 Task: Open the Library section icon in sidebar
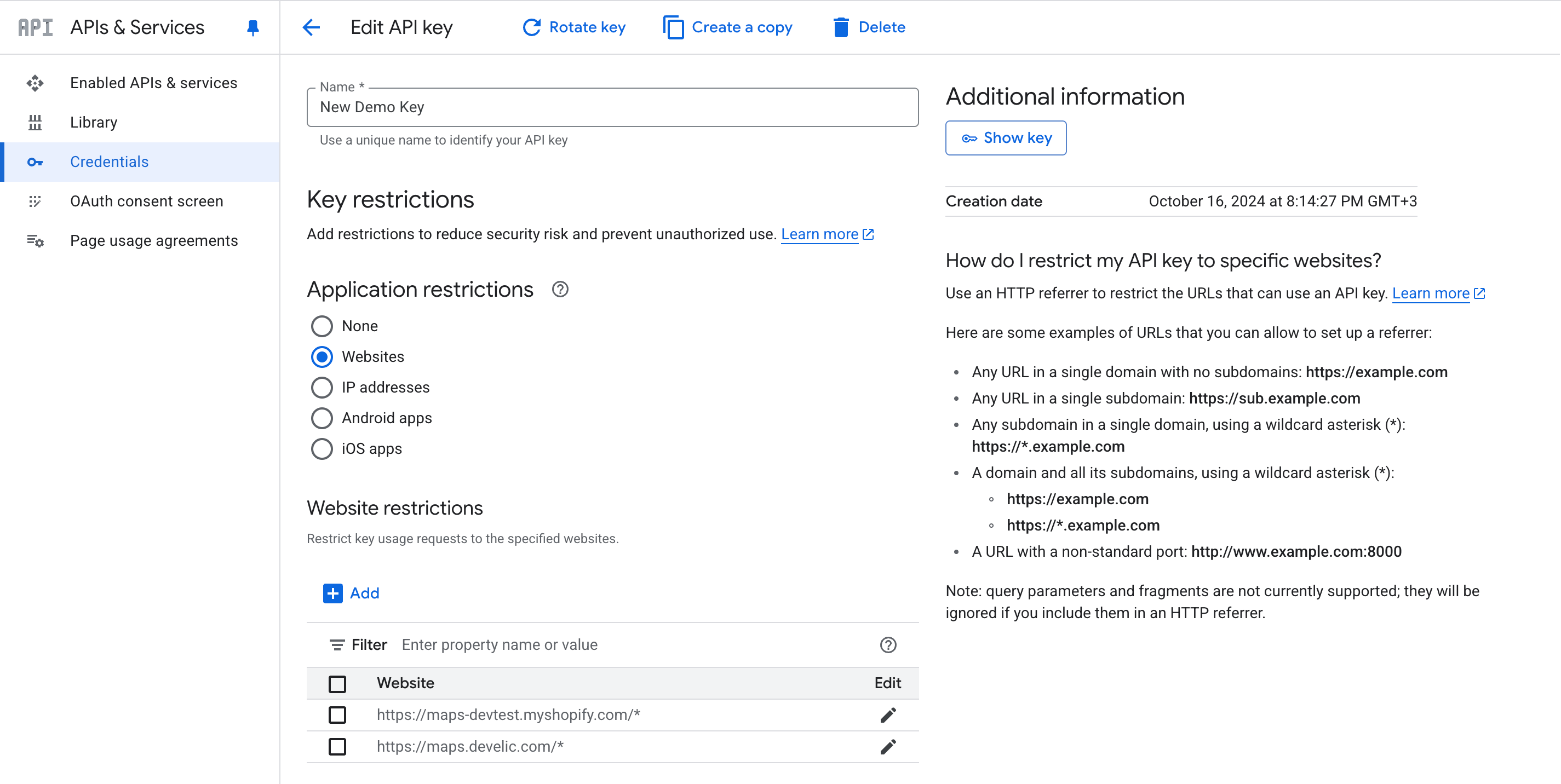[36, 122]
